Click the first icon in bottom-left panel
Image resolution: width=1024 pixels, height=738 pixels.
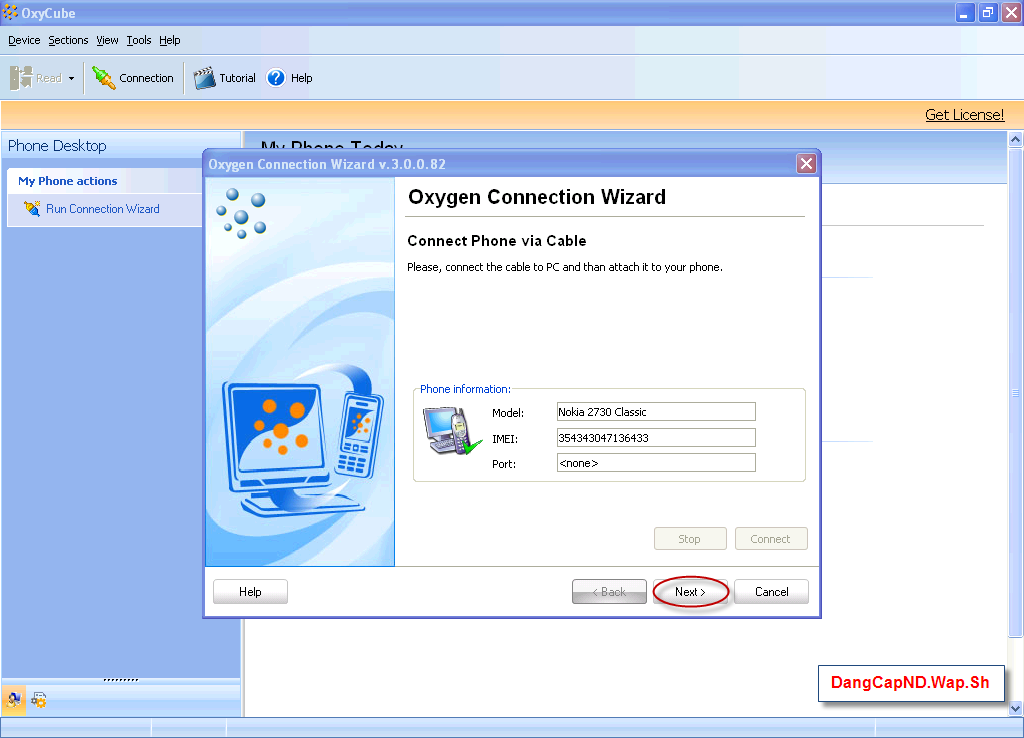(x=14, y=701)
